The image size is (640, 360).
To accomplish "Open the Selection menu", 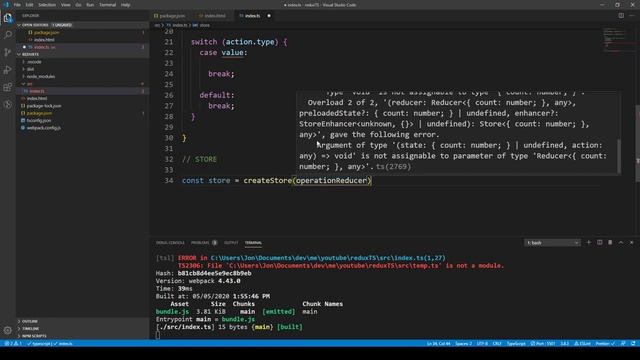I will click(x=47, y=5).
